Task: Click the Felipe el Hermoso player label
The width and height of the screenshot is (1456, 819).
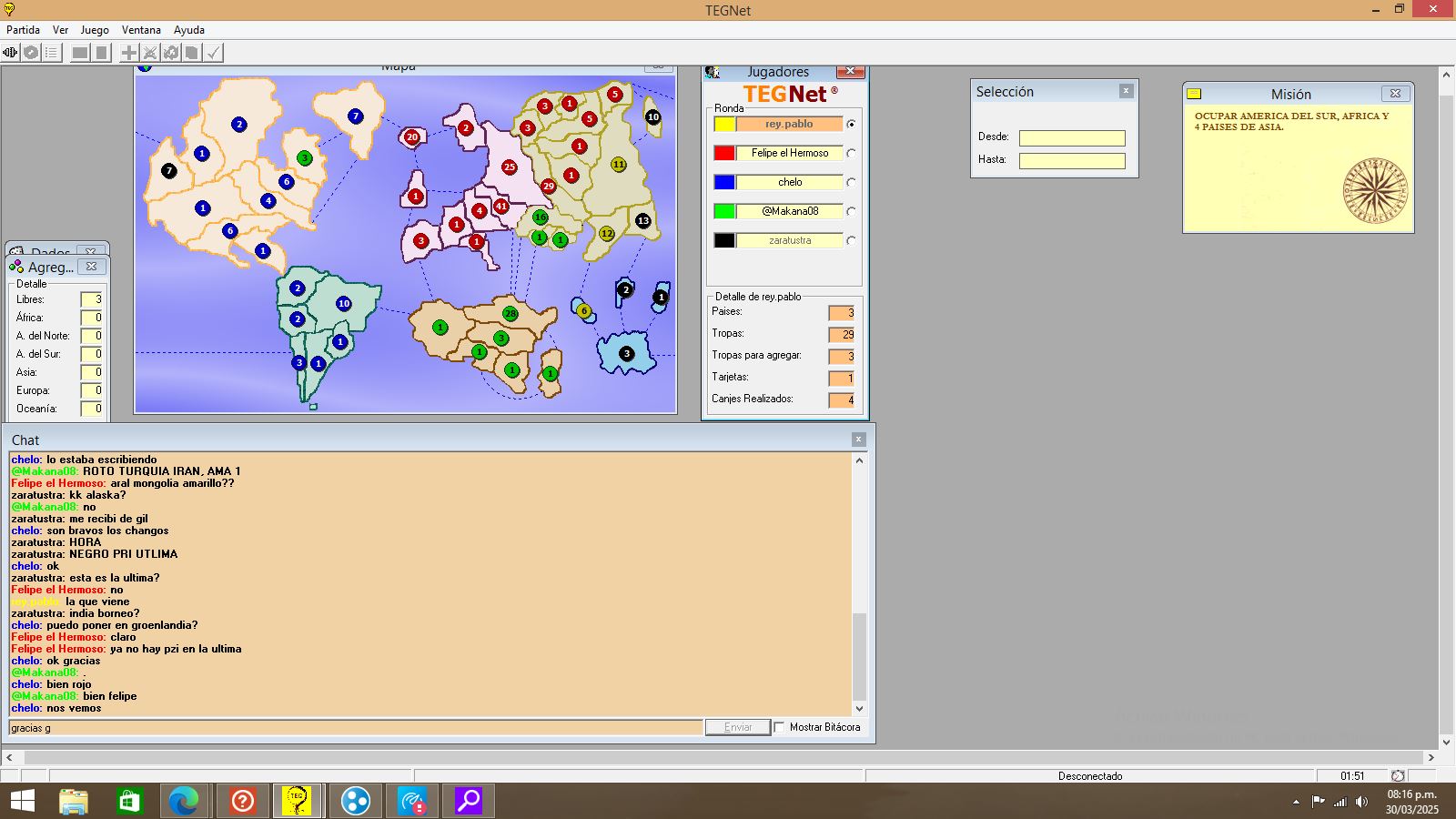Action: tap(789, 153)
